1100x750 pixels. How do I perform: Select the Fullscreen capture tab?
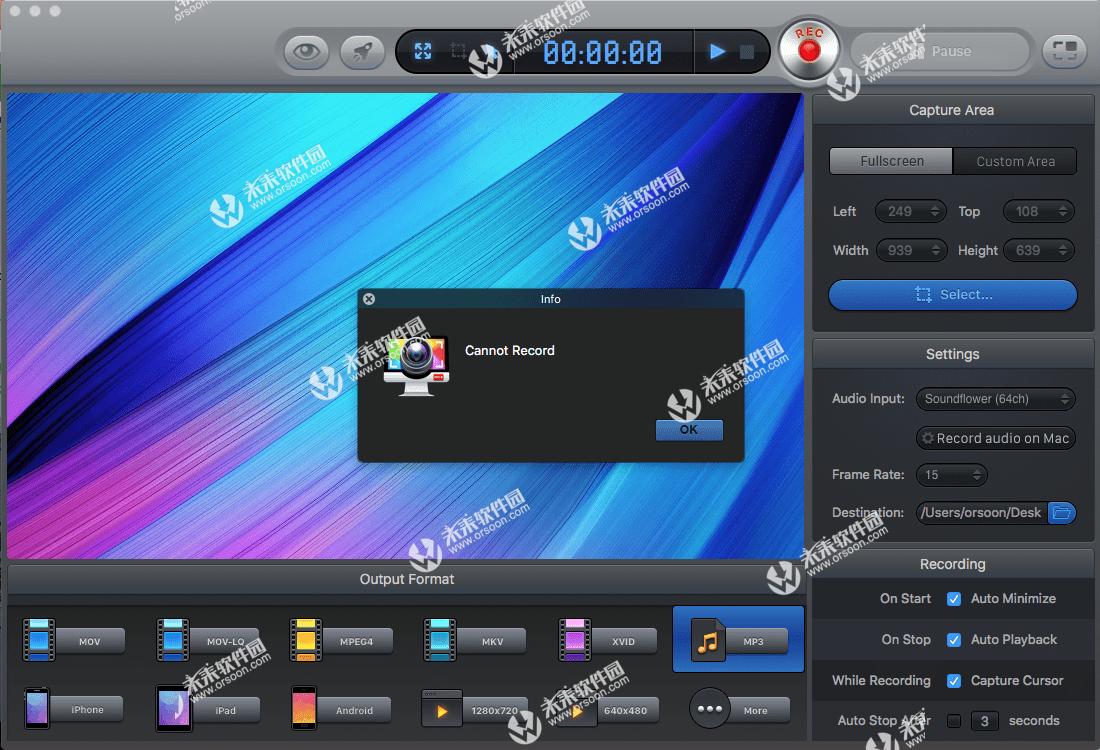click(x=890, y=160)
